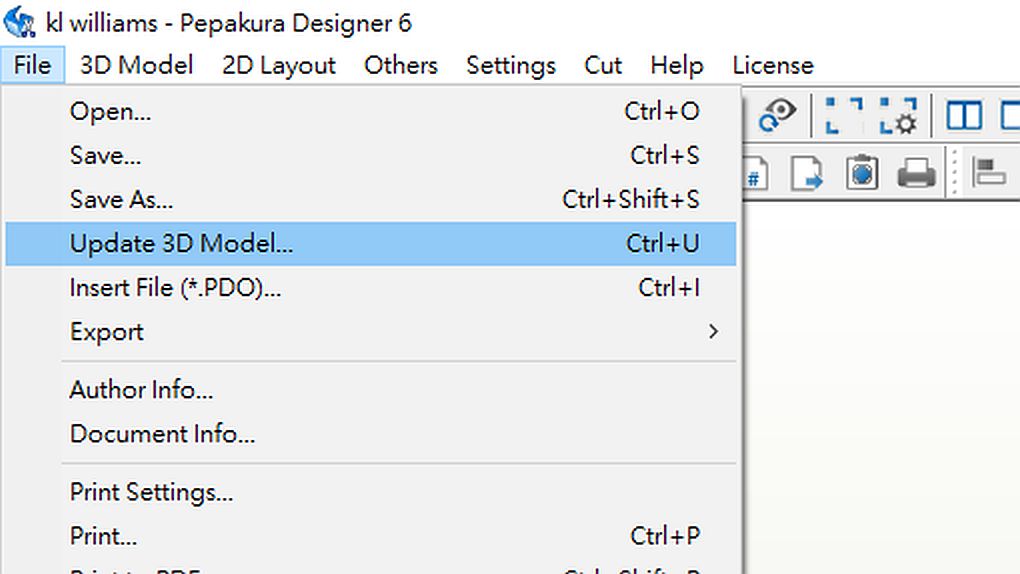Screen dimensions: 1020x574
Task: Open the 2D Layout menu
Action: [279, 65]
